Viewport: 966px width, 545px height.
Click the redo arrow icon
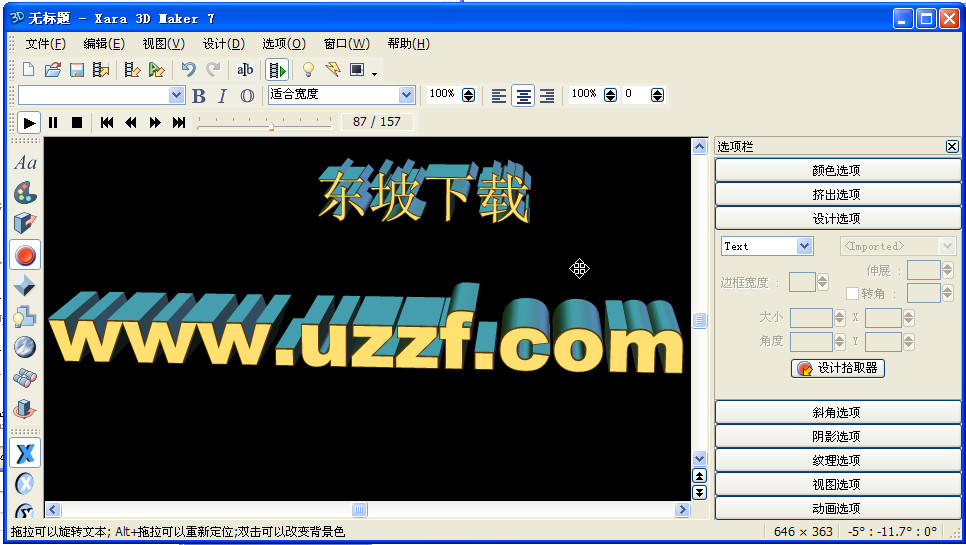pyautogui.click(x=213, y=70)
